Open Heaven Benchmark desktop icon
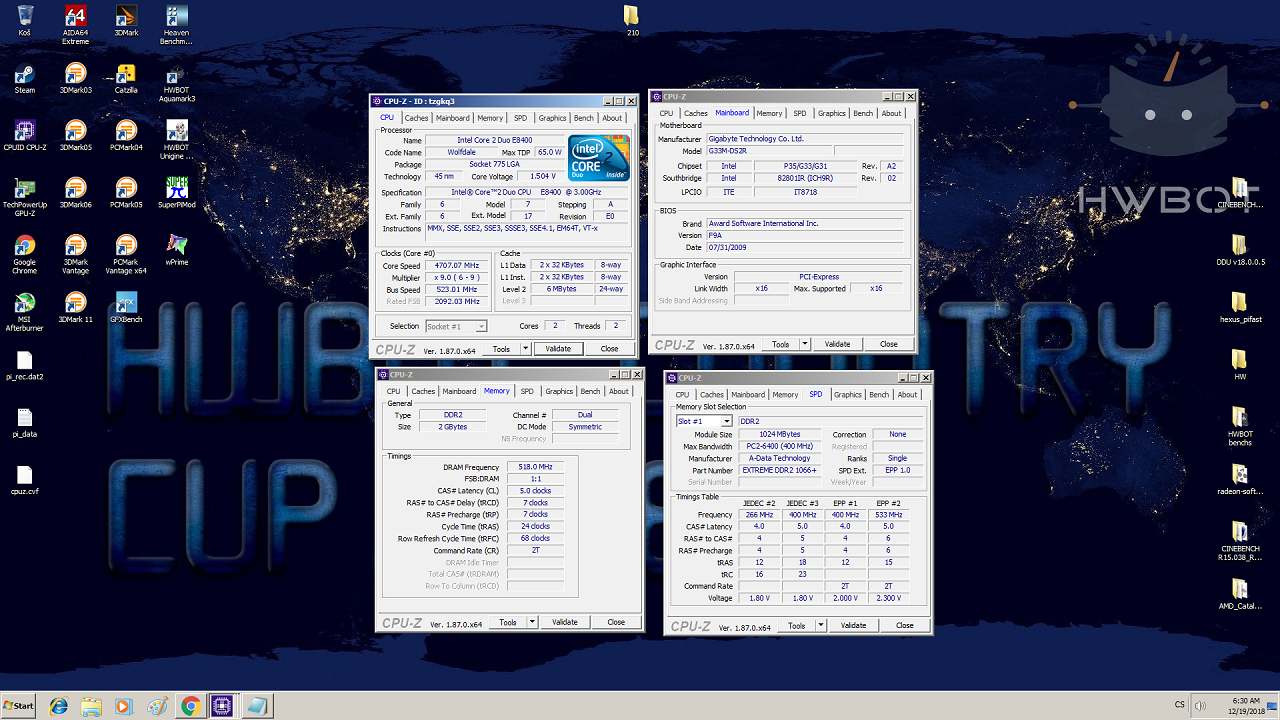This screenshot has width=1280, height=720. [176, 25]
